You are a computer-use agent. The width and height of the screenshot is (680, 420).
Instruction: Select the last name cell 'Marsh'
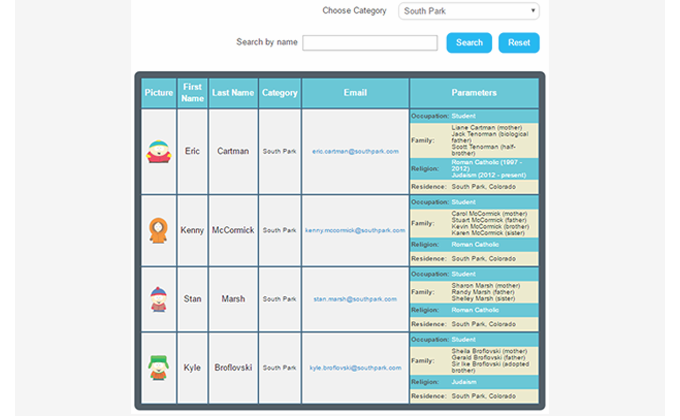tap(233, 299)
